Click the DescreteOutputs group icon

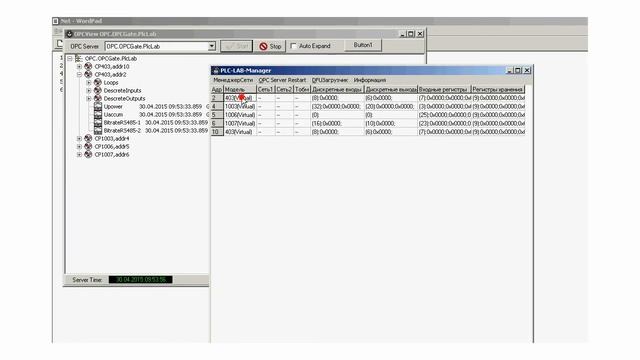point(98,99)
